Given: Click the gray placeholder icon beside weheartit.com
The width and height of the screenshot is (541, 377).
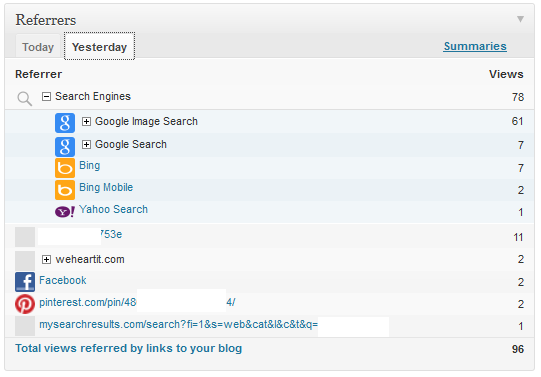Looking at the screenshot, I should coord(25,260).
